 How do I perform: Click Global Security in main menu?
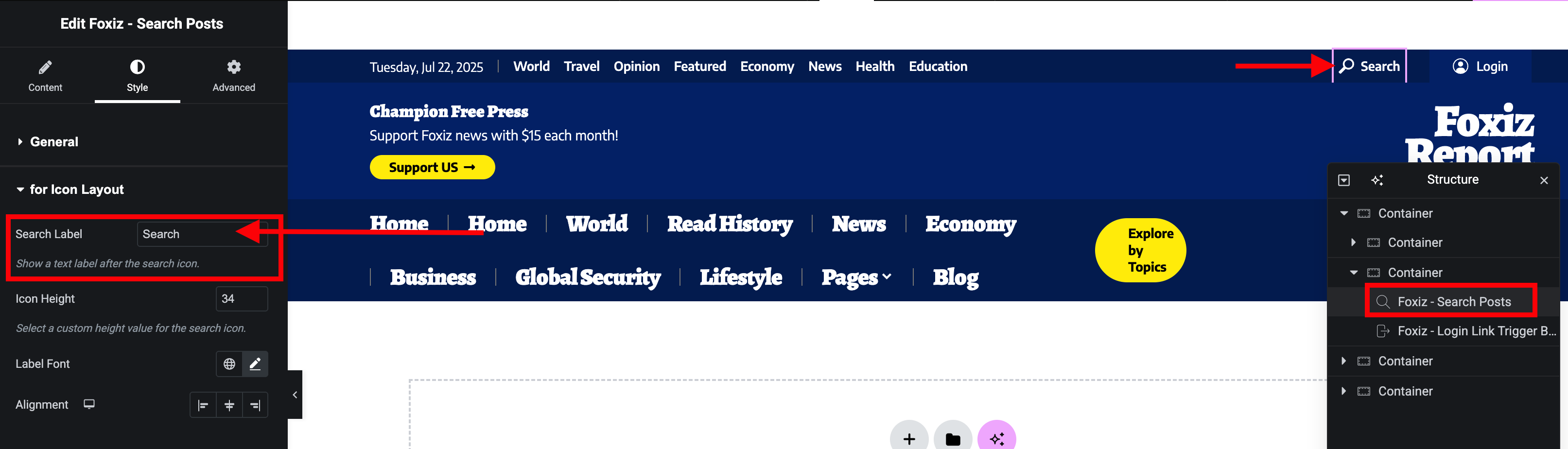pos(587,277)
